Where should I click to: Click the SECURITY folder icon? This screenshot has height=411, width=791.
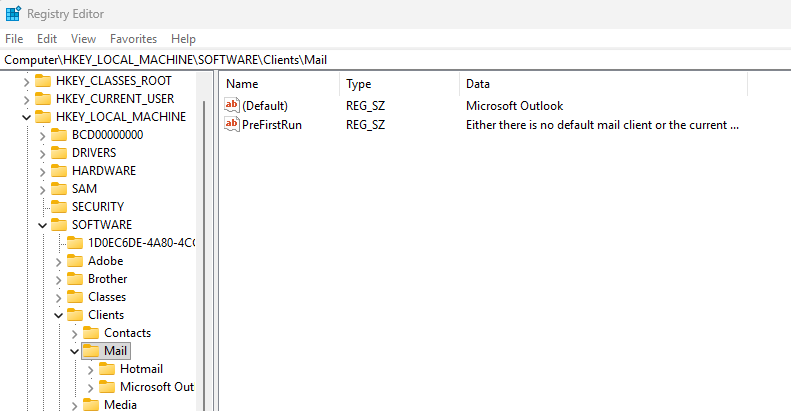click(59, 207)
